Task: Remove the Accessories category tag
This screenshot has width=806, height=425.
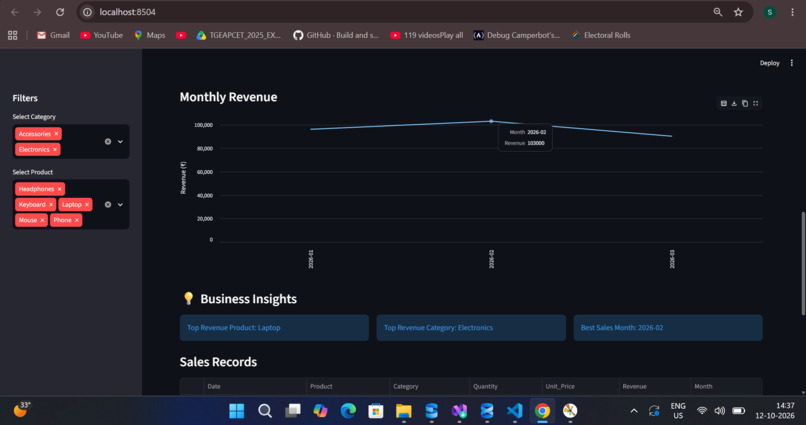Action: (57, 134)
